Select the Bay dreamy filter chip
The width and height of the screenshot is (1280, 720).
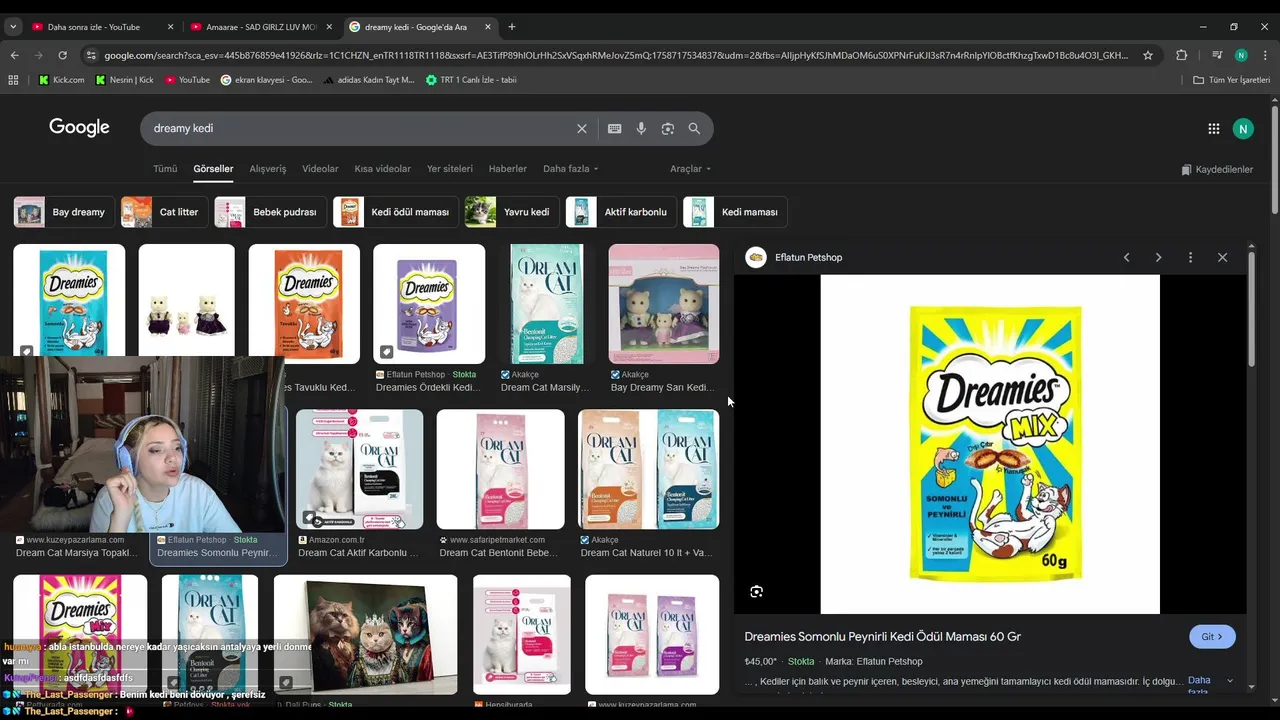pyautogui.click(x=64, y=212)
